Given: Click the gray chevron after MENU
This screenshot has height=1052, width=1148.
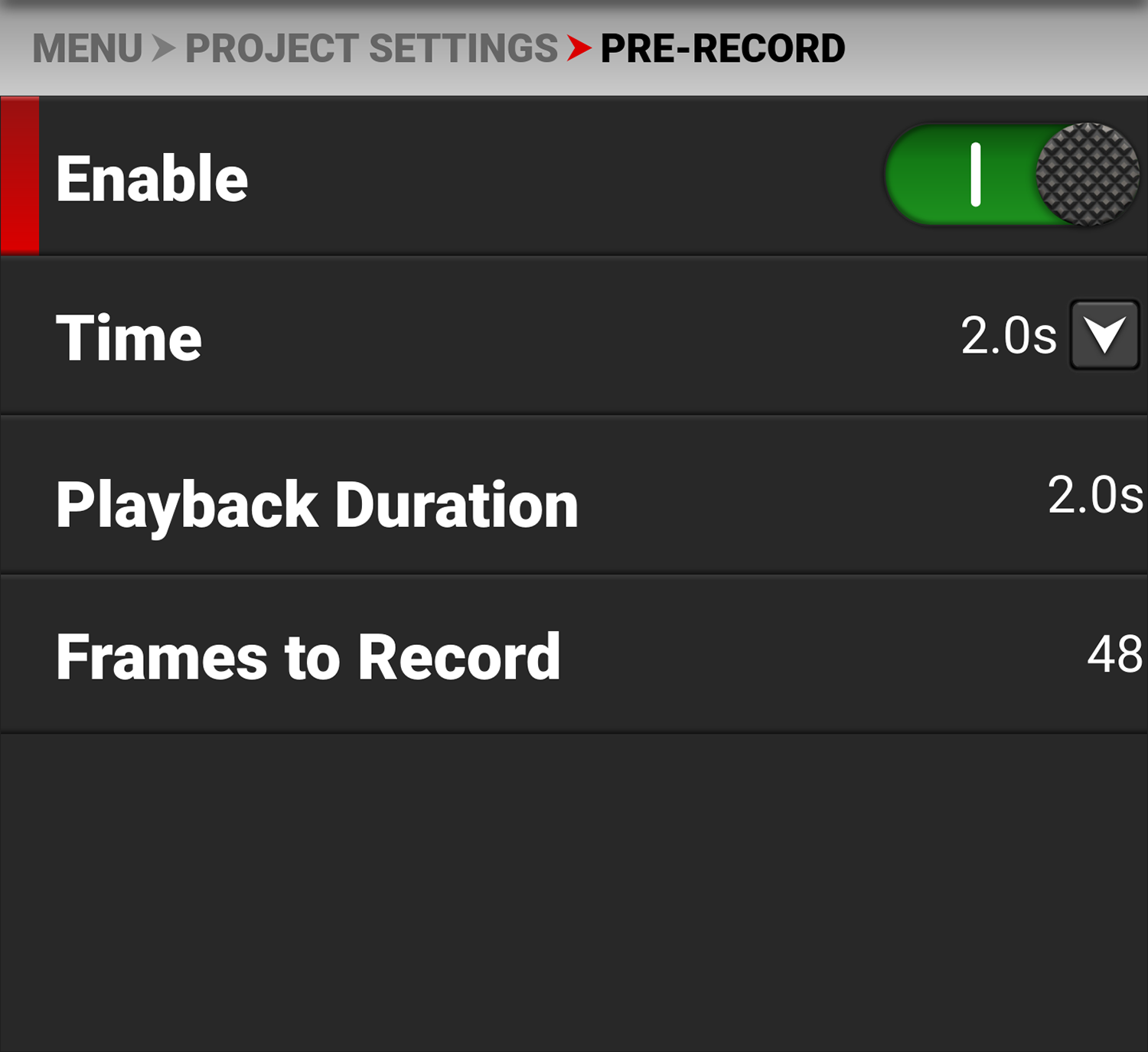Looking at the screenshot, I should (x=163, y=49).
